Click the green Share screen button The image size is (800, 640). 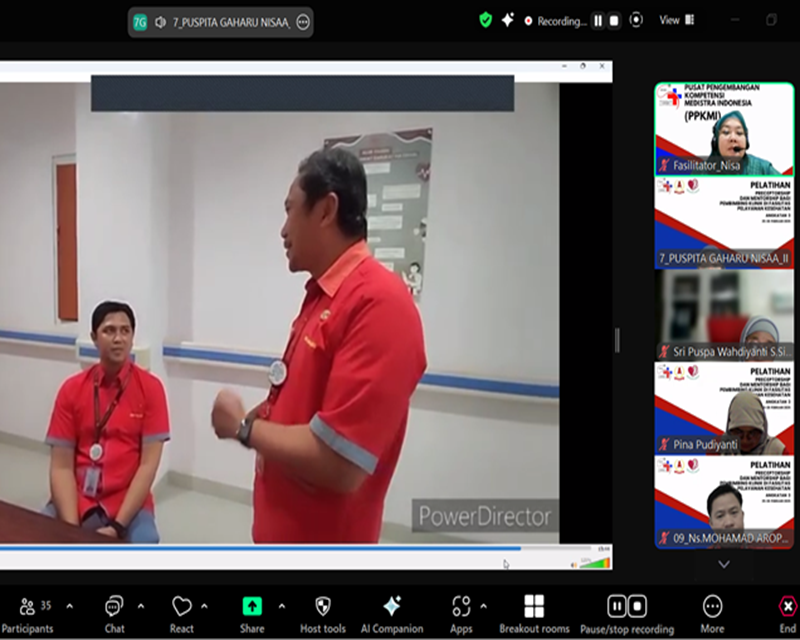pyautogui.click(x=252, y=611)
